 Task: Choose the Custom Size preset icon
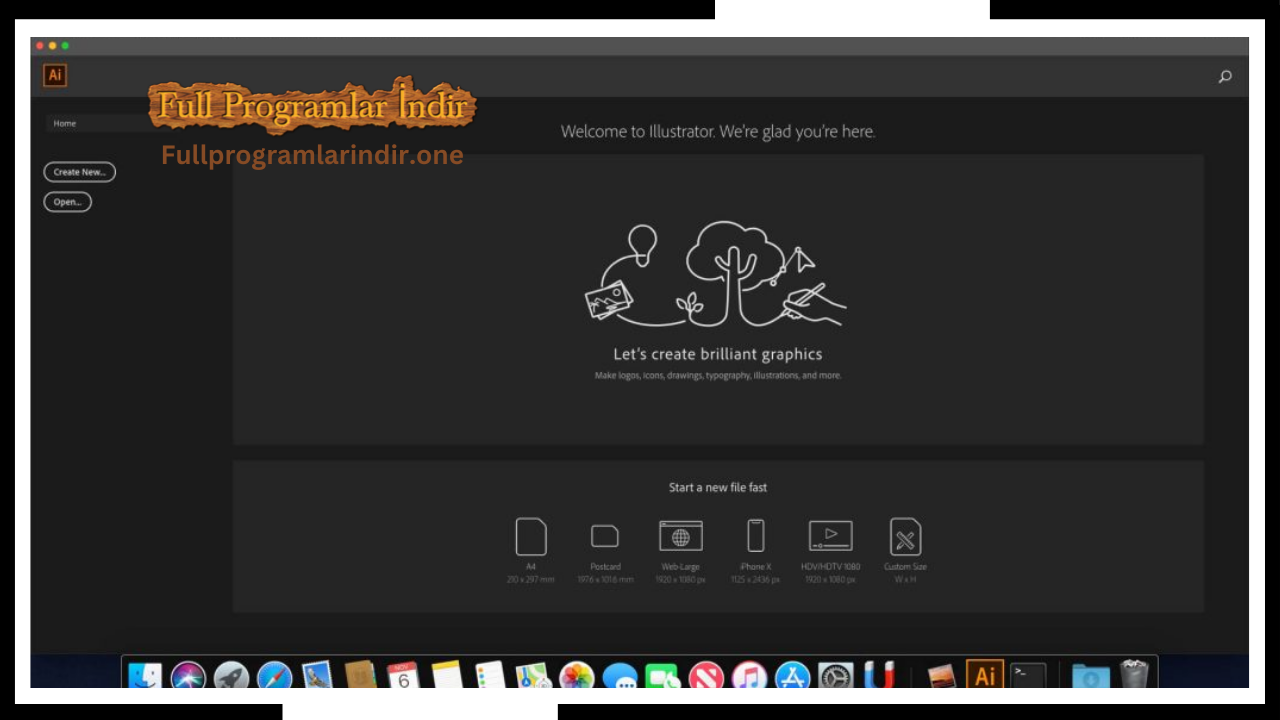click(x=905, y=536)
